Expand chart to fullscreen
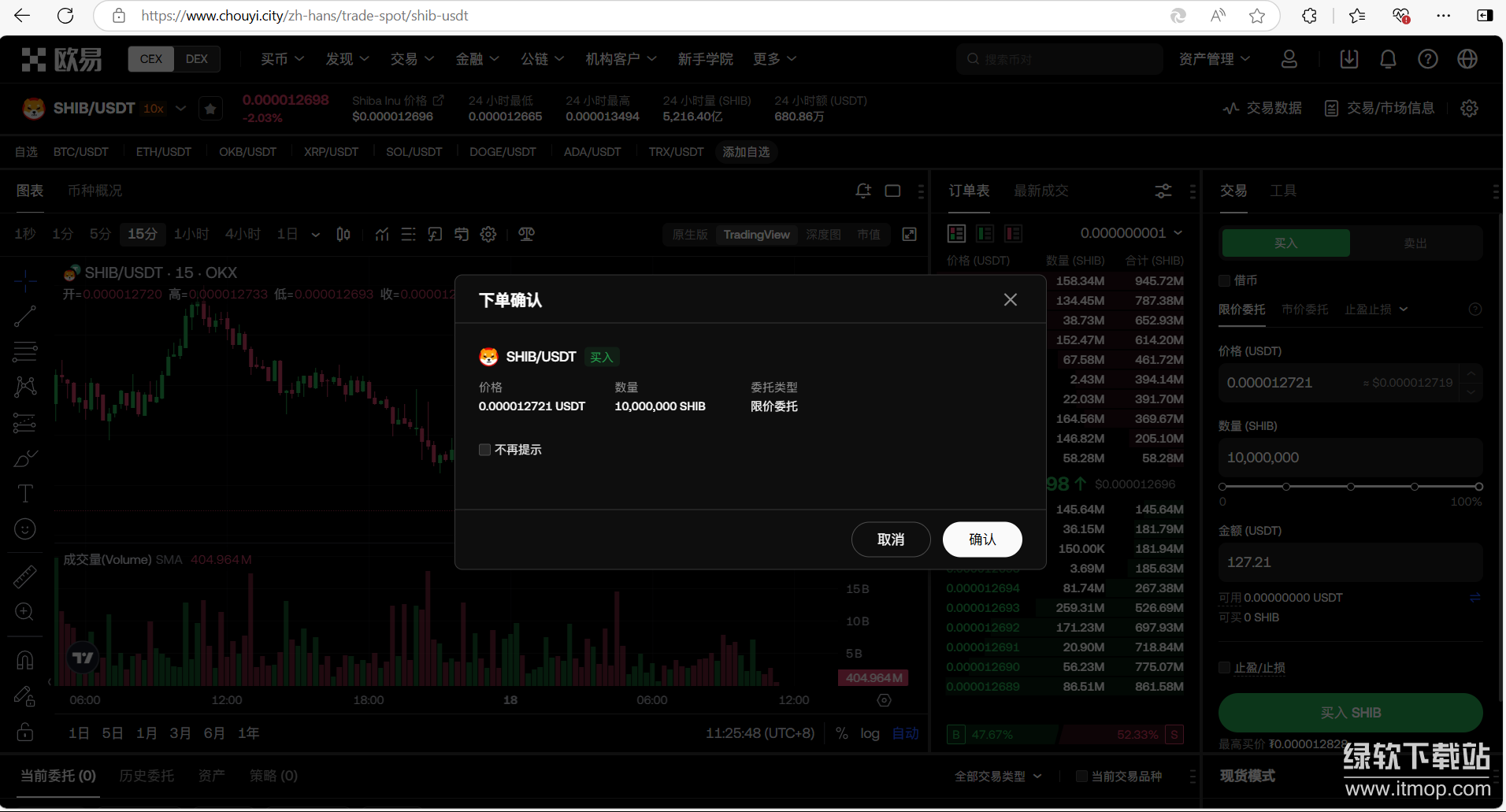The height and width of the screenshot is (812, 1506). click(x=910, y=234)
